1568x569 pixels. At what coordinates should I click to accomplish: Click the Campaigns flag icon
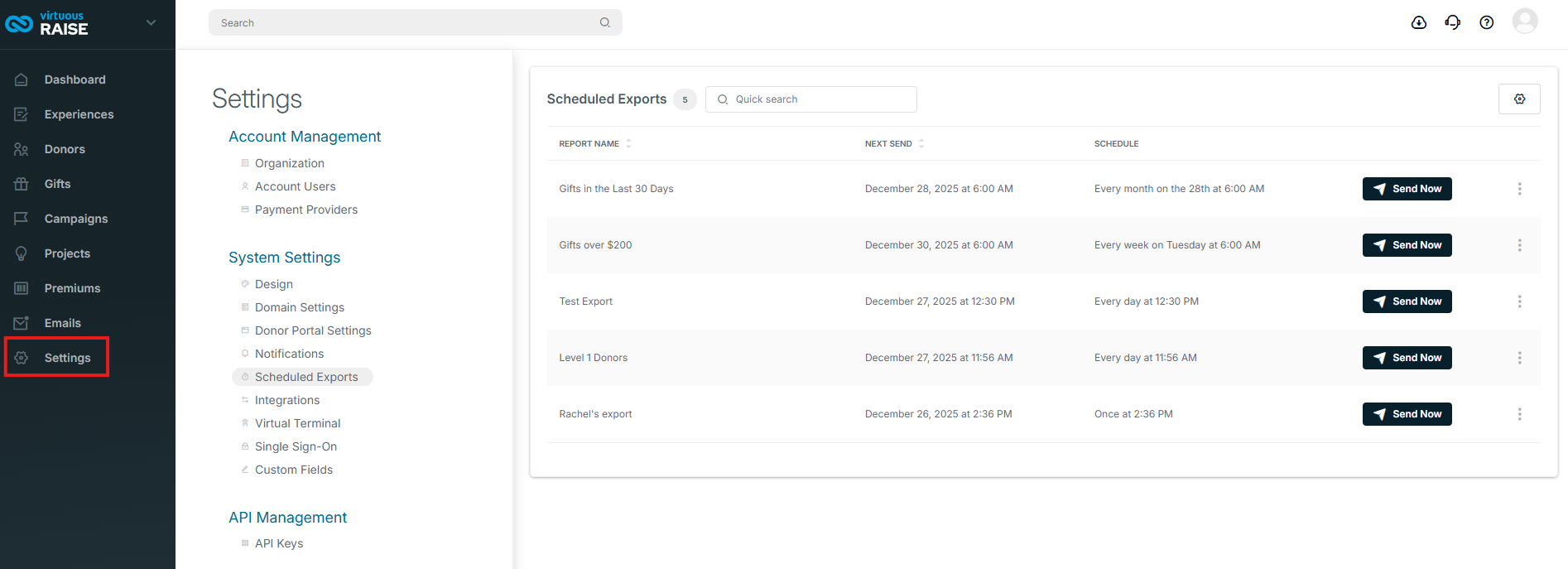pos(22,219)
